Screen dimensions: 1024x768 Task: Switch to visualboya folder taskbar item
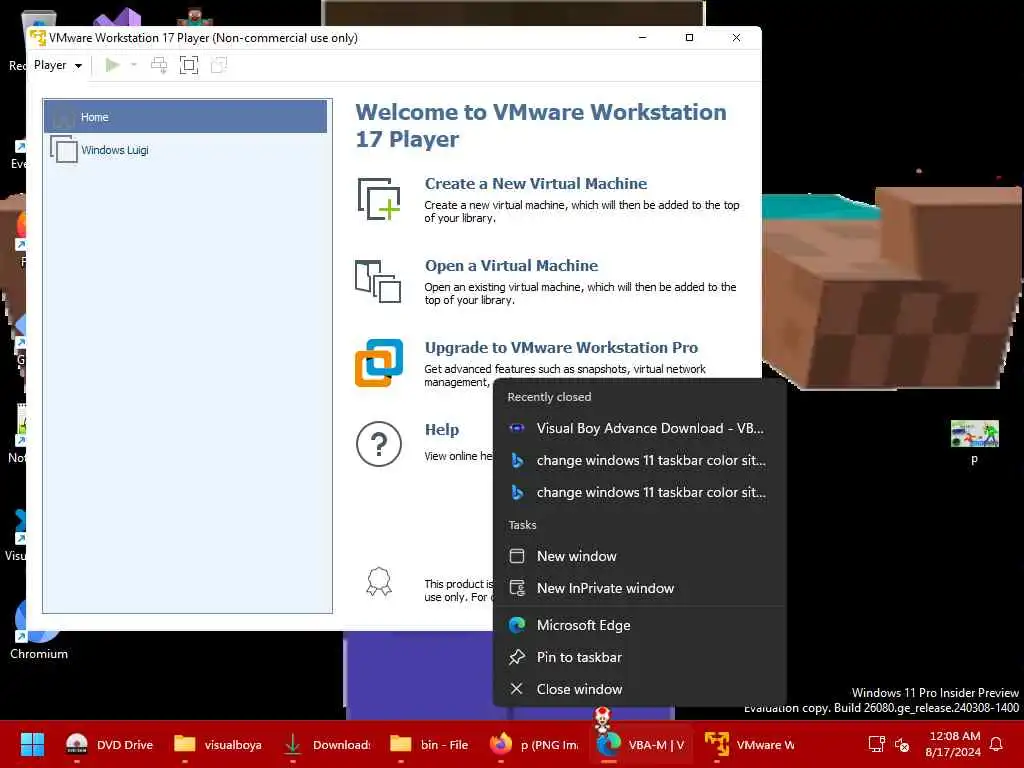coord(217,744)
